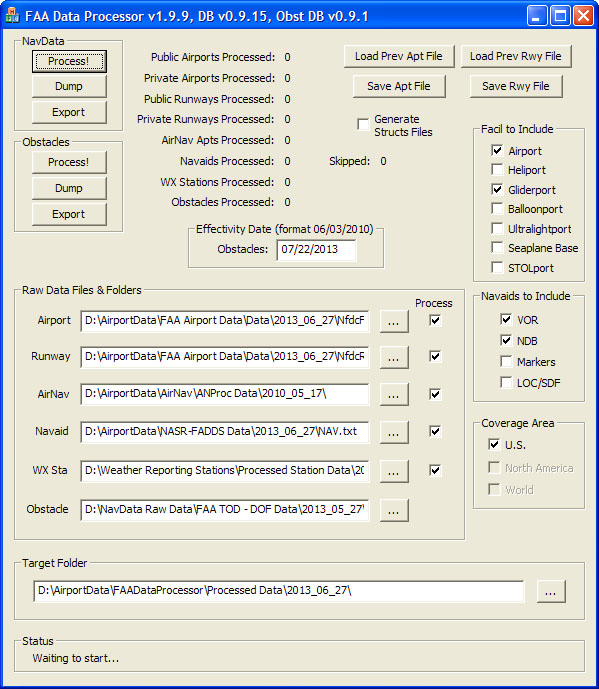
Task: Check the Ultralightport checkbox
Action: (x=497, y=228)
